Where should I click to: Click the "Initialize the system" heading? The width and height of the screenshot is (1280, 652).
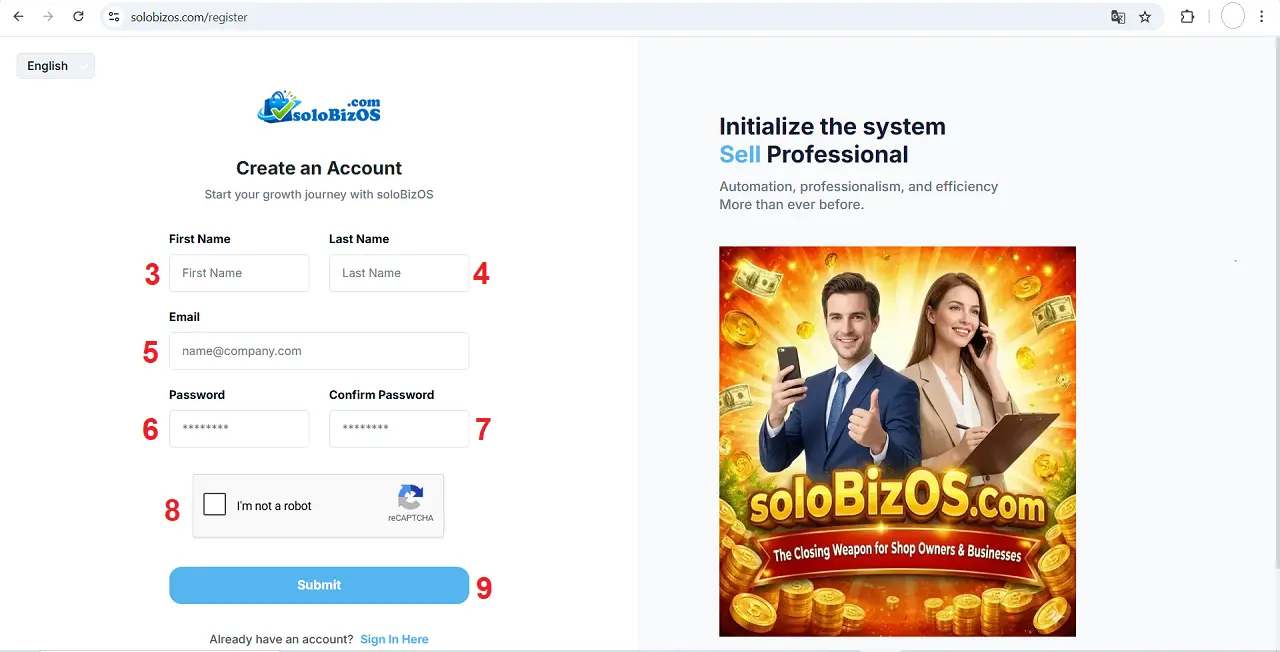(x=832, y=126)
